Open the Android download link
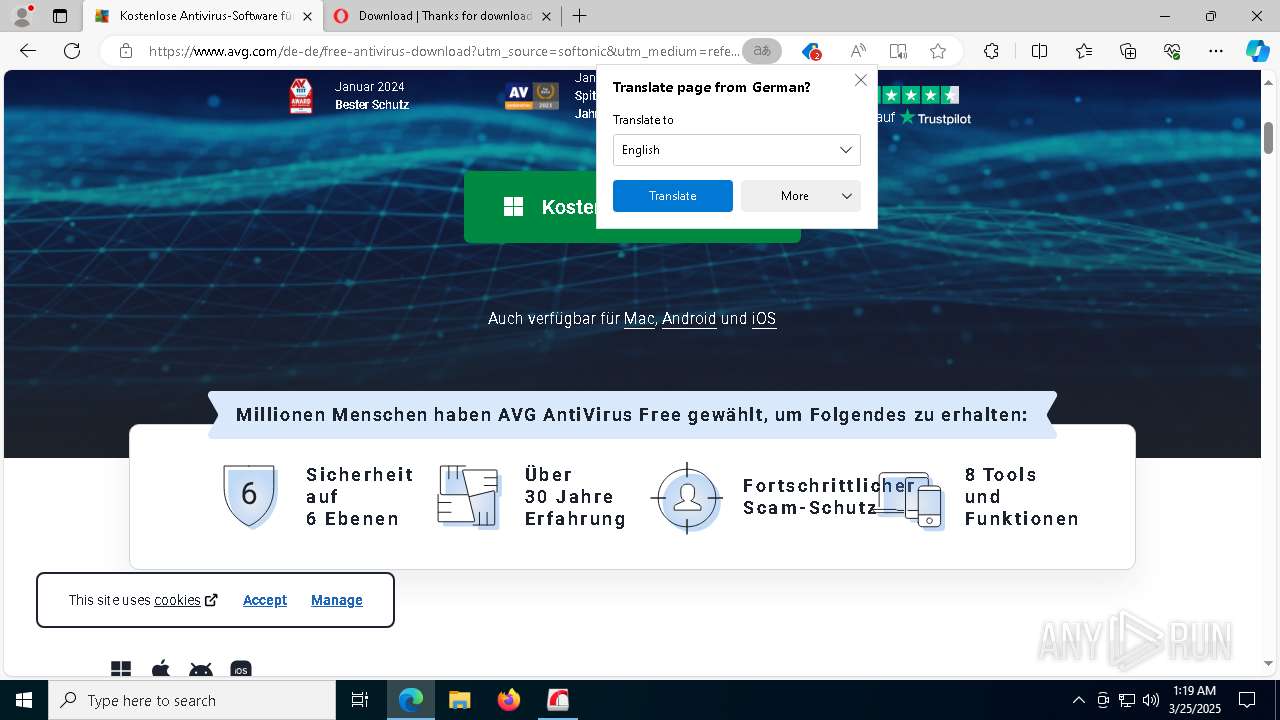Viewport: 1280px width, 720px height. click(689, 319)
